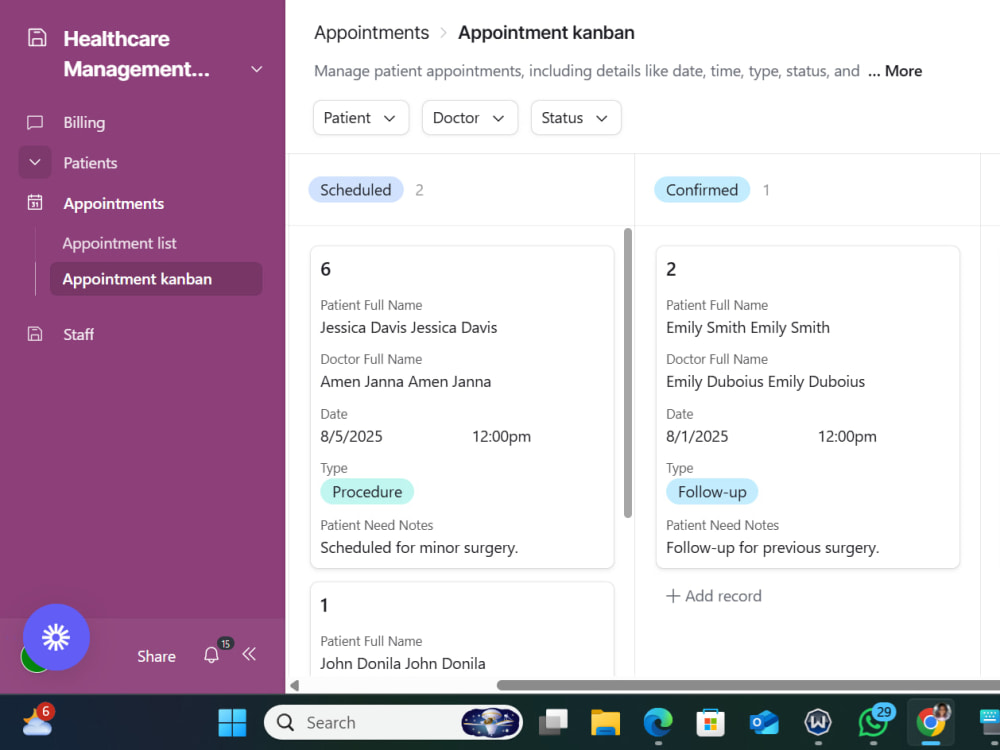The width and height of the screenshot is (1000, 750).
Task: Click the Procedure type tag
Action: [367, 492]
